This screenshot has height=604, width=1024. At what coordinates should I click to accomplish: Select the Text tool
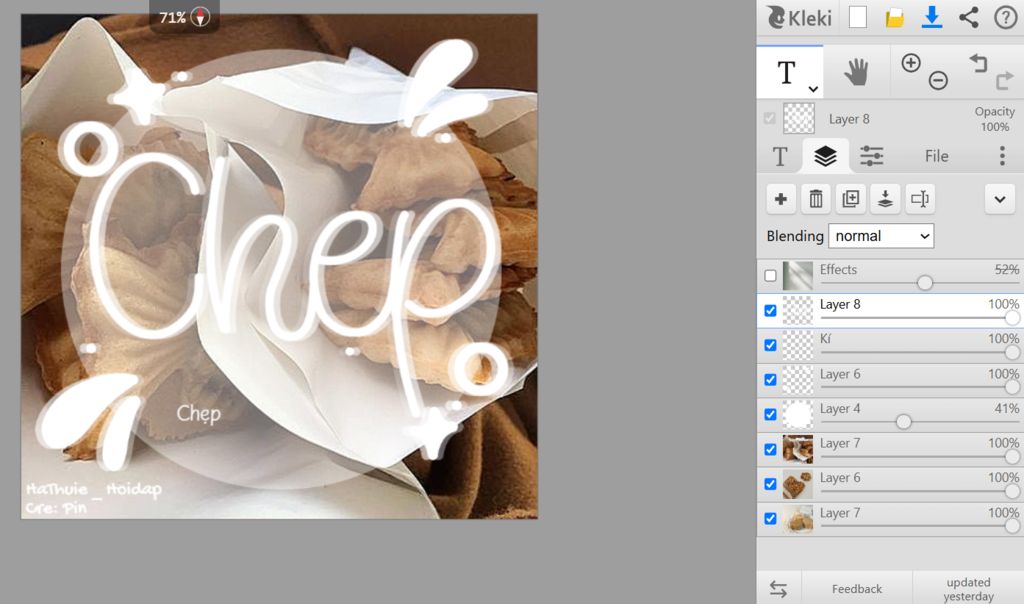[786, 72]
